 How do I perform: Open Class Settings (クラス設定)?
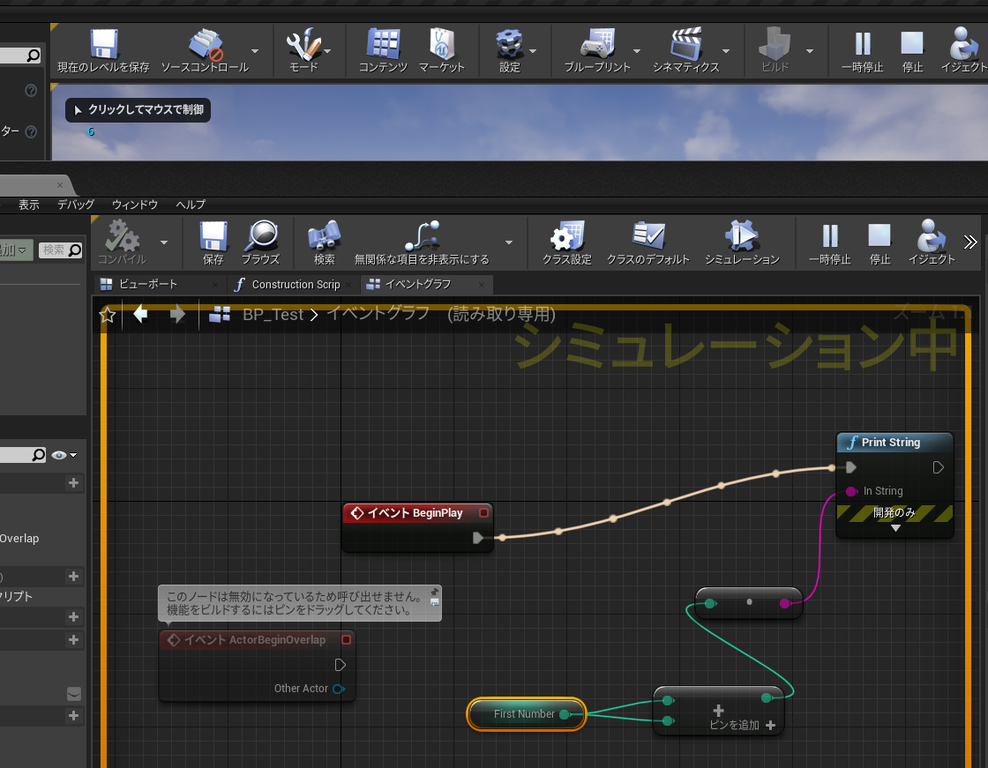pyautogui.click(x=567, y=243)
